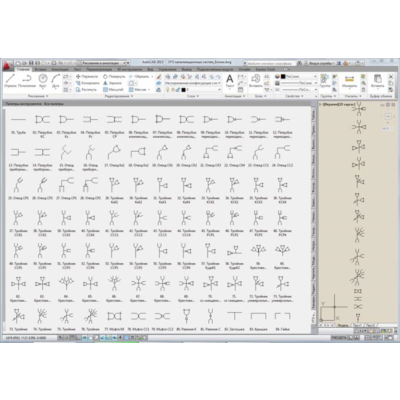Toggle the highlighted blue status bar mode button
The height and width of the screenshot is (400, 400).
tap(127, 338)
